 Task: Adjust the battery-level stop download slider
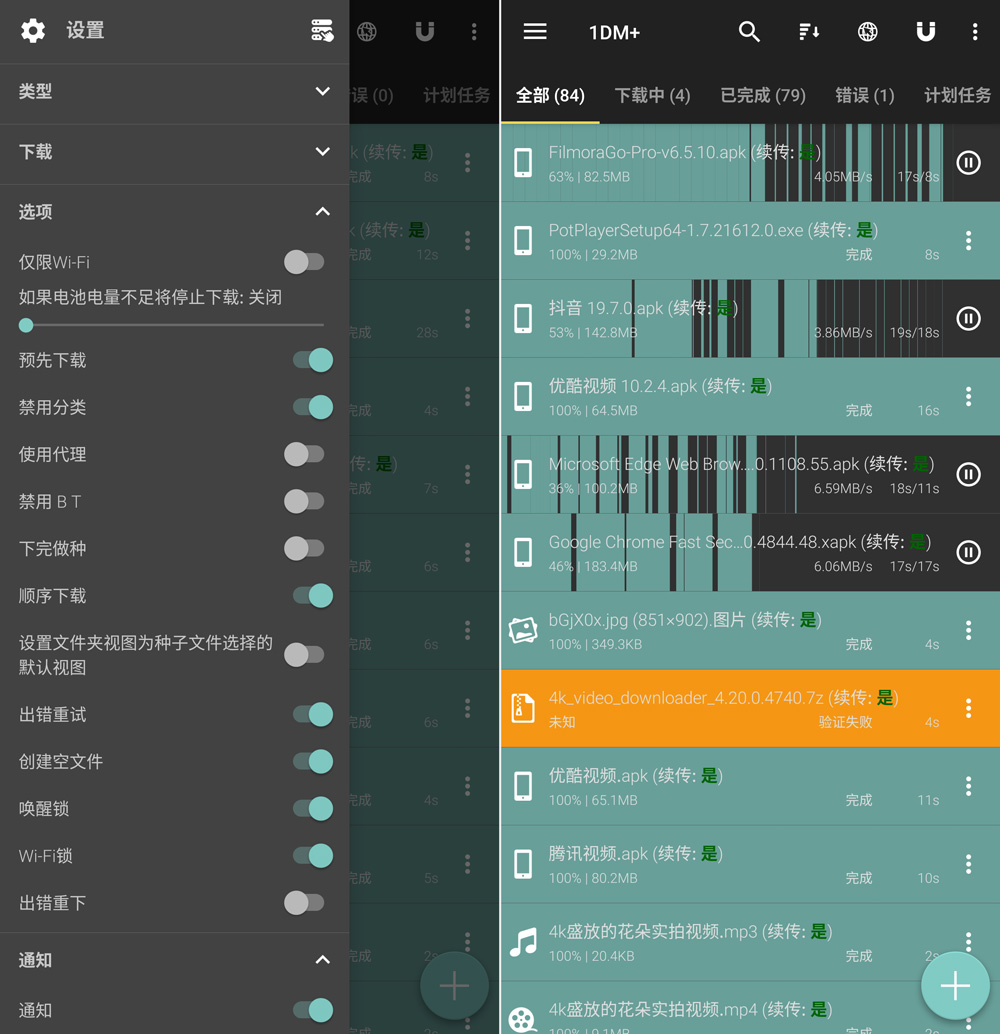pos(172,325)
